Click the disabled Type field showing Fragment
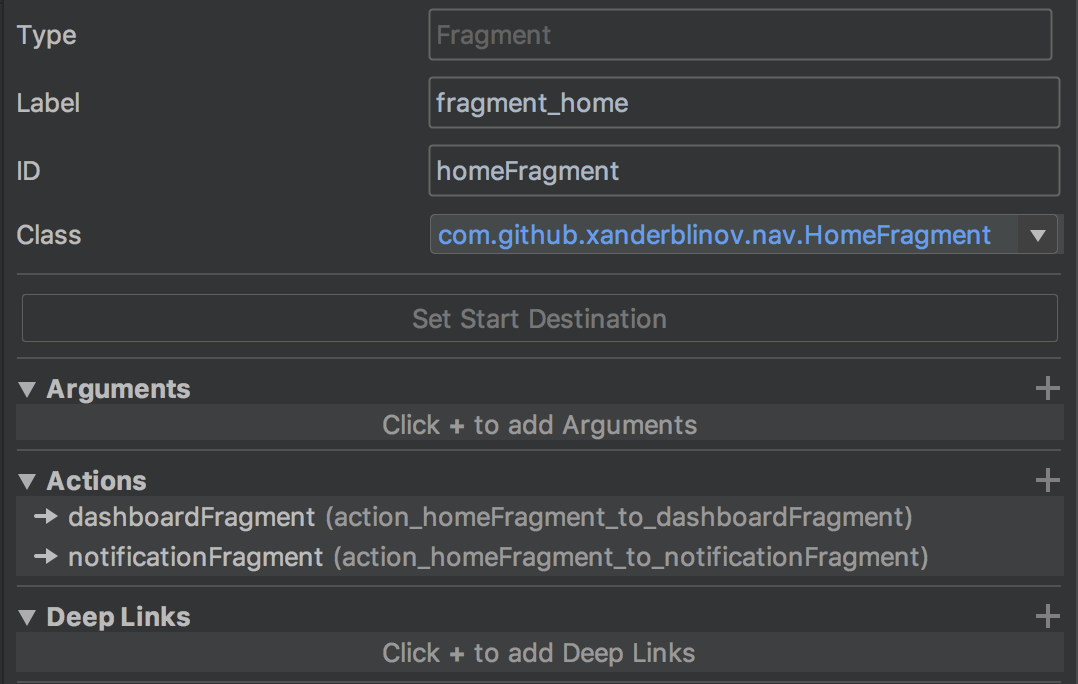 tap(739, 36)
